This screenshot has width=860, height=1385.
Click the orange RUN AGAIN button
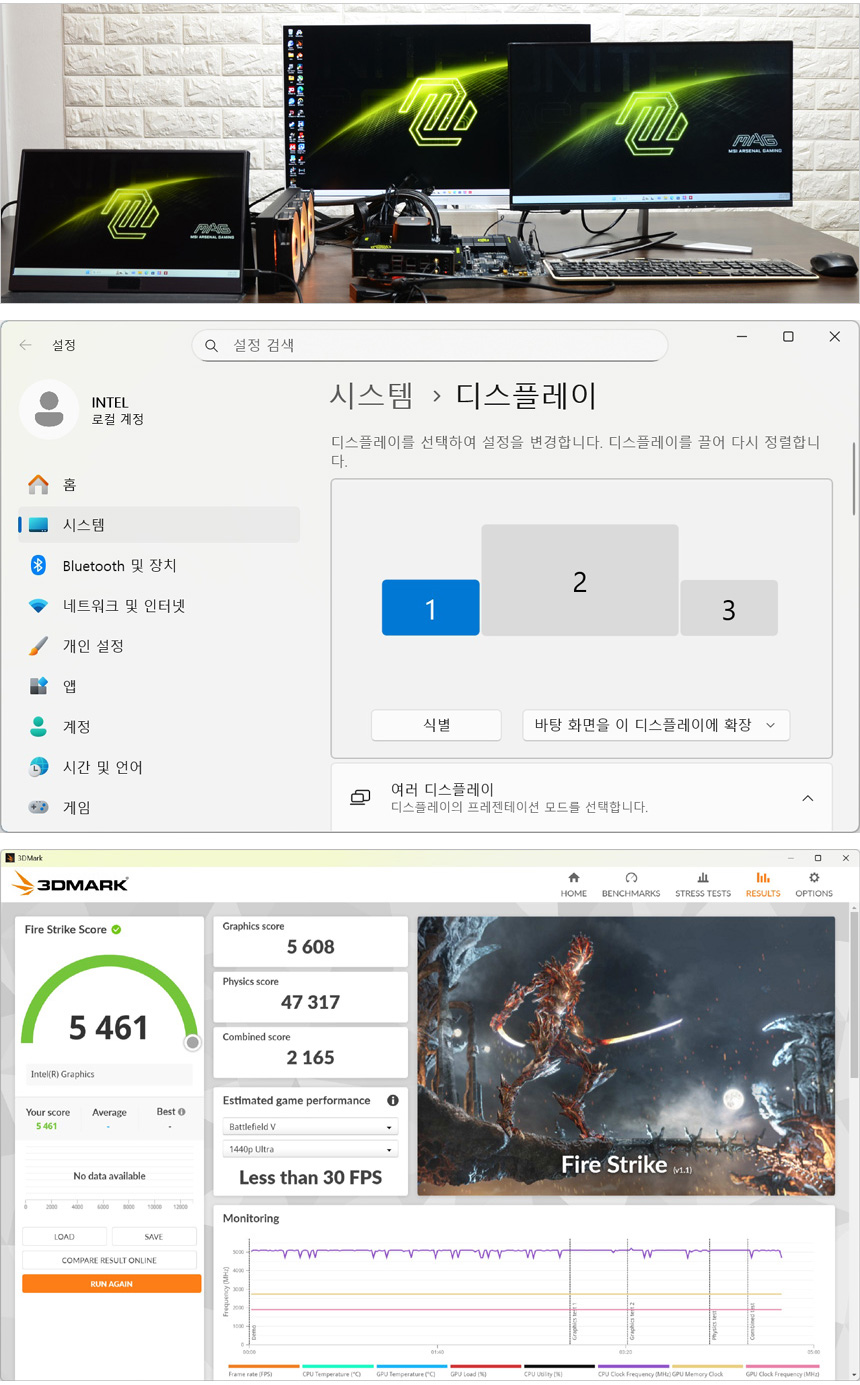tap(111, 1284)
